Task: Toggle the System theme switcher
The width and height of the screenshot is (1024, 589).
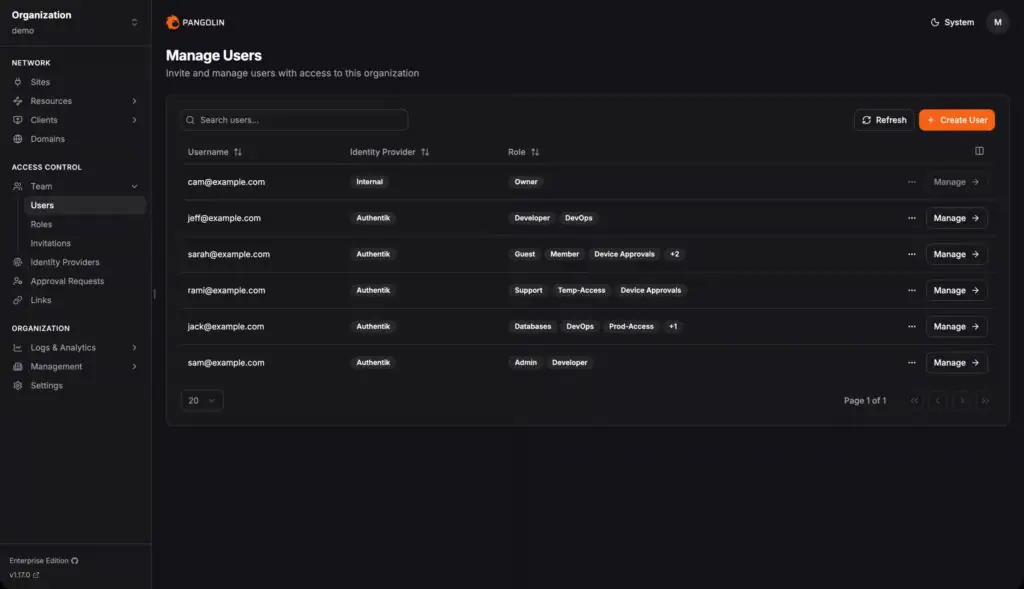Action: pos(951,22)
